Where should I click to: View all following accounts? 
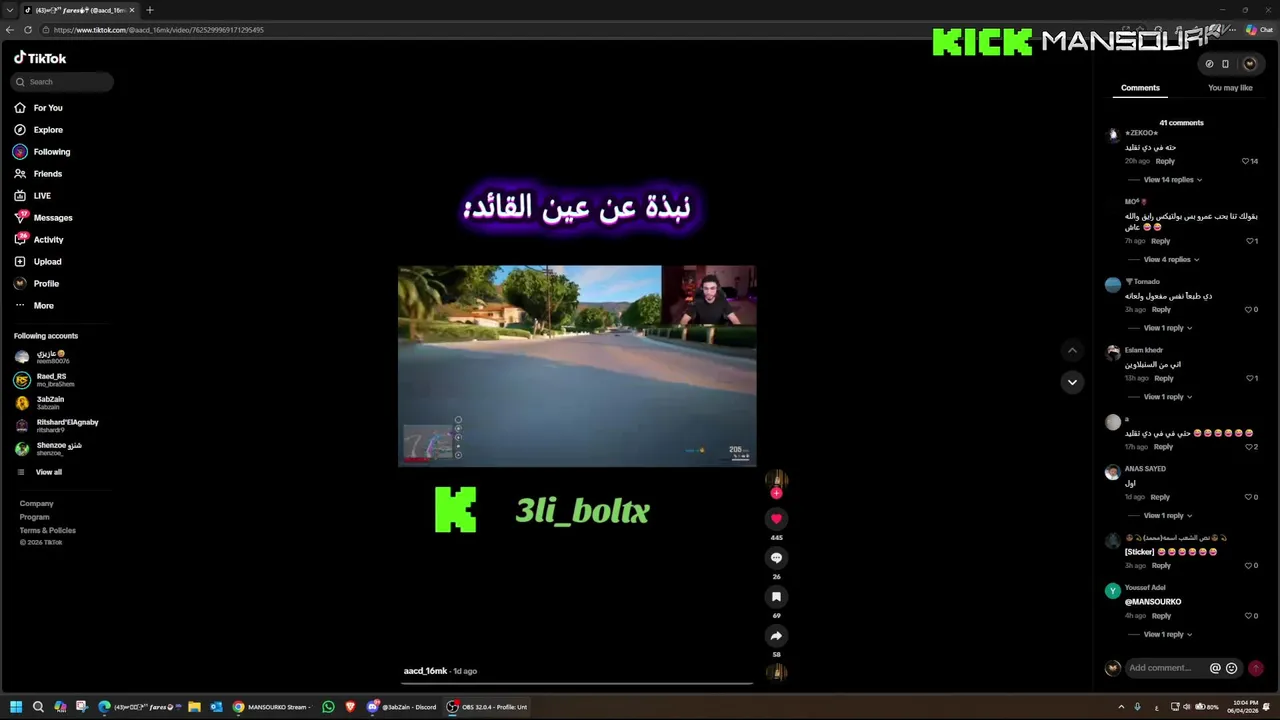click(x=48, y=472)
